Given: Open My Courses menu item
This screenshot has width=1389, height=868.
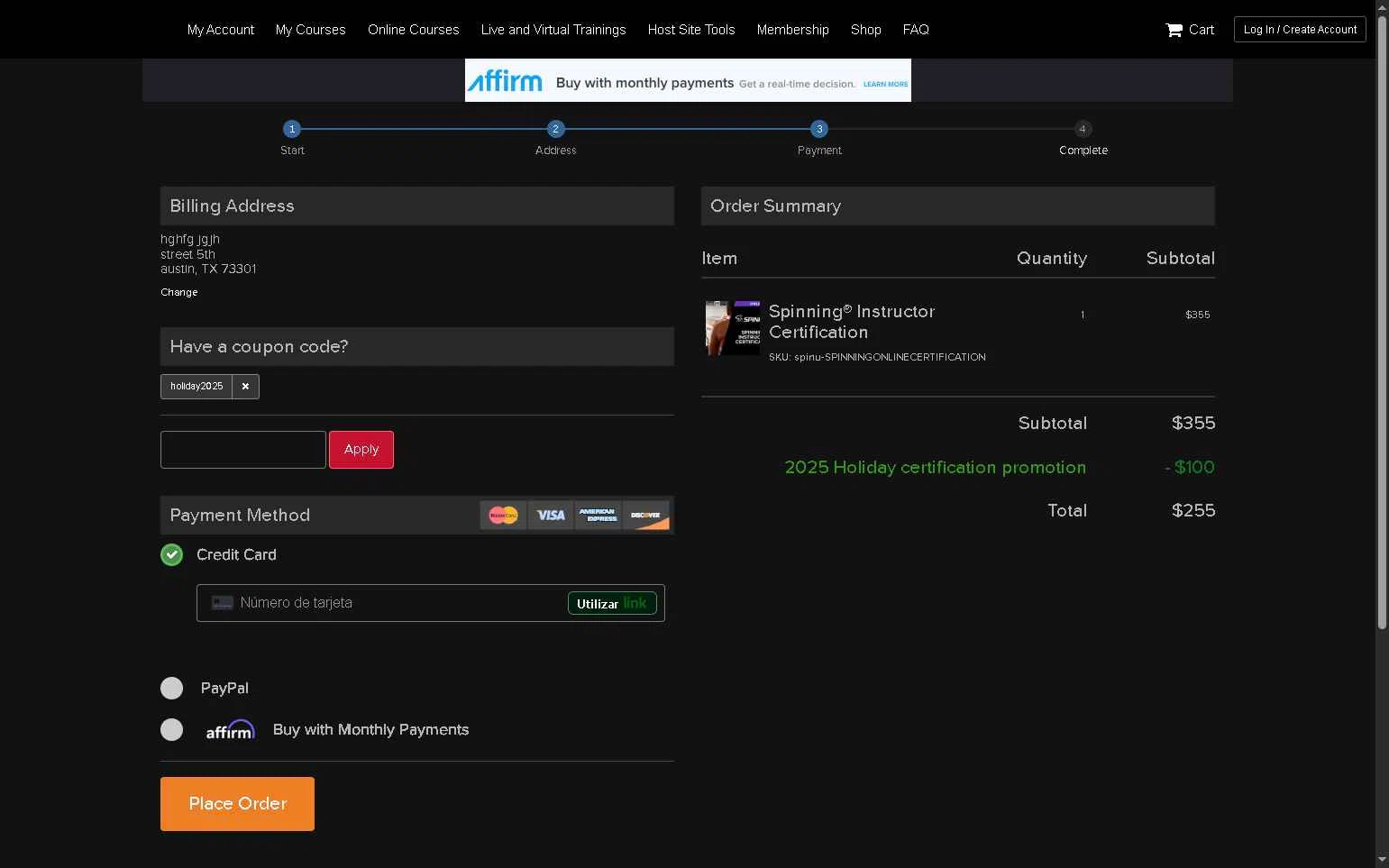Looking at the screenshot, I should tap(311, 30).
